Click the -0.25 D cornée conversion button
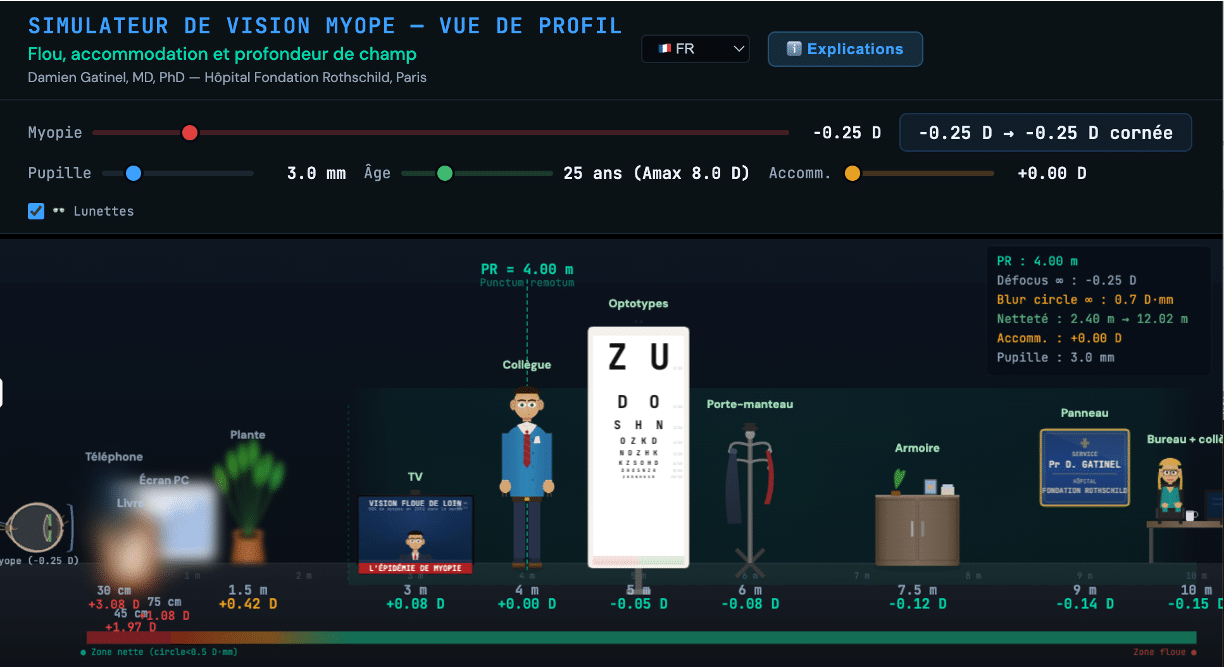 (x=1044, y=132)
